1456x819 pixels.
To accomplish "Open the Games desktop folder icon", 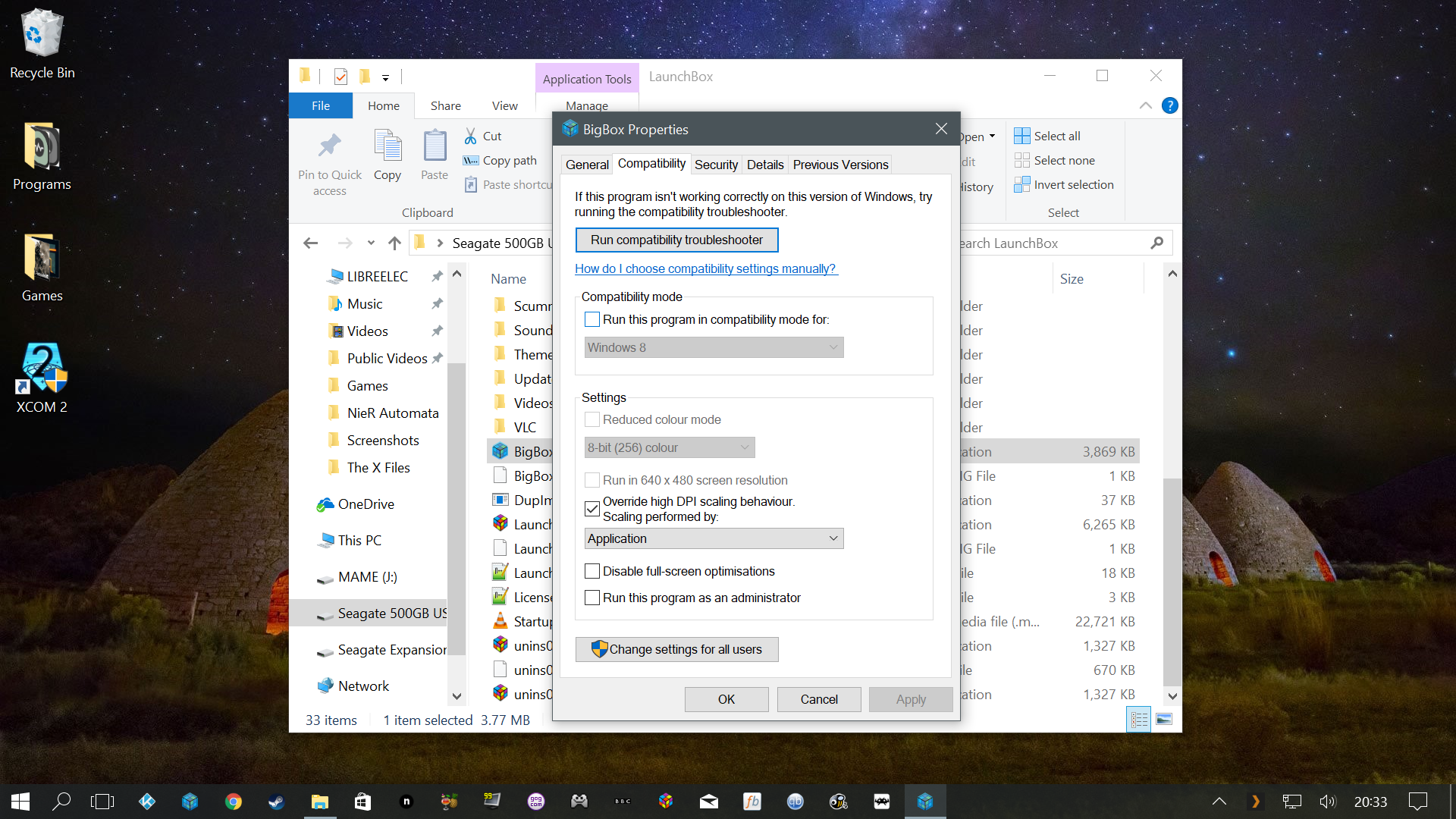I will point(42,268).
